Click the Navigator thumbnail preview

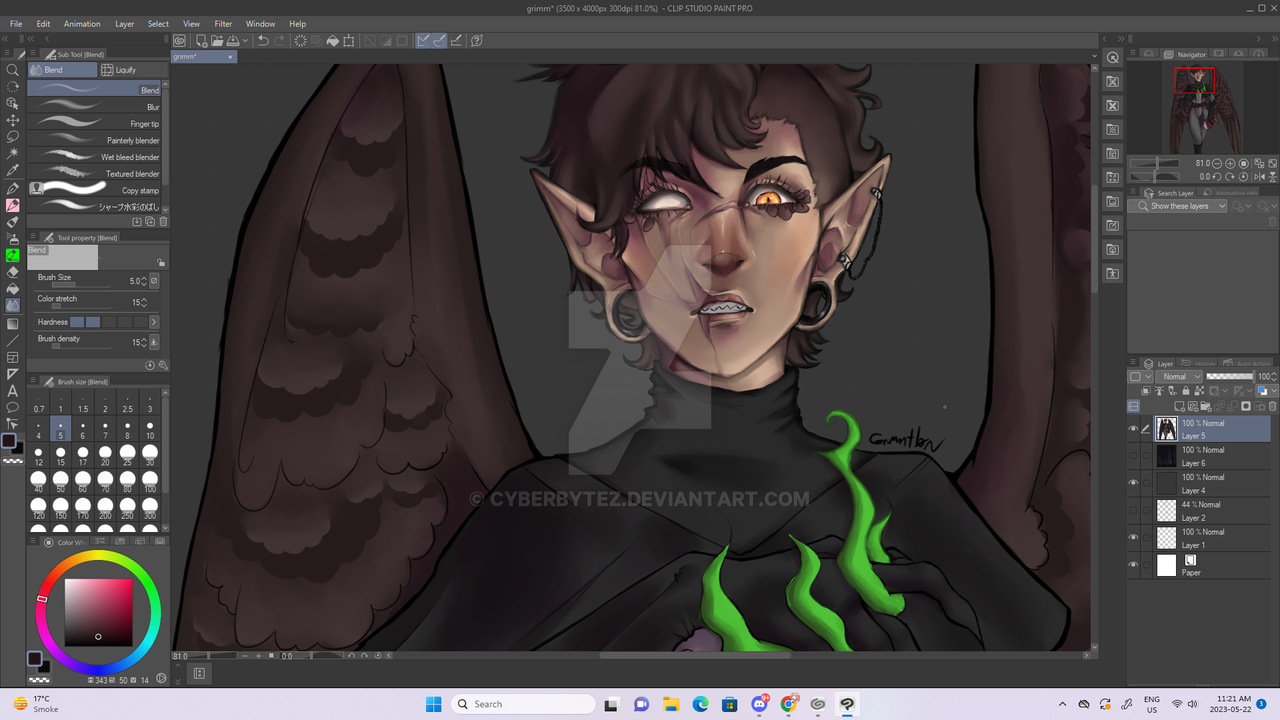click(x=1204, y=110)
